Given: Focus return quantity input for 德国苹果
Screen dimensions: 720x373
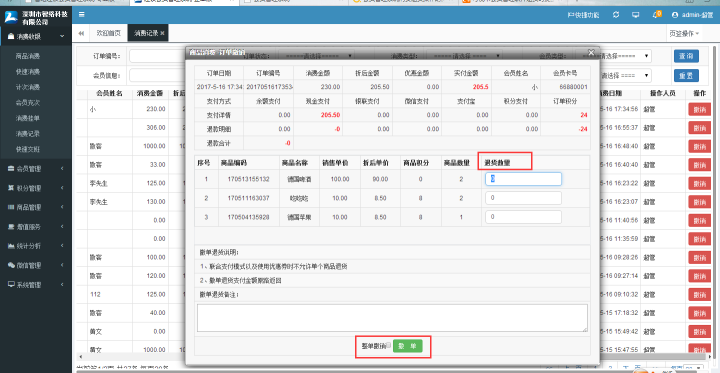Looking at the screenshot, I should 523,217.
